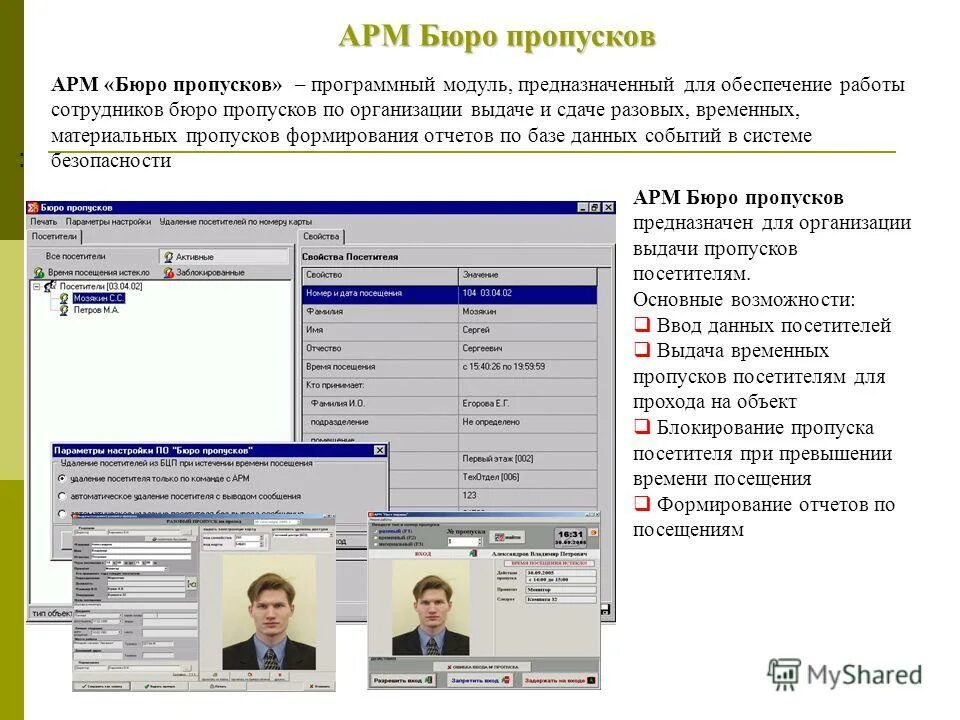Click value с 15:40:26 по 19:59:59
Image resolution: width=960 pixels, height=720 pixels.
tap(504, 367)
